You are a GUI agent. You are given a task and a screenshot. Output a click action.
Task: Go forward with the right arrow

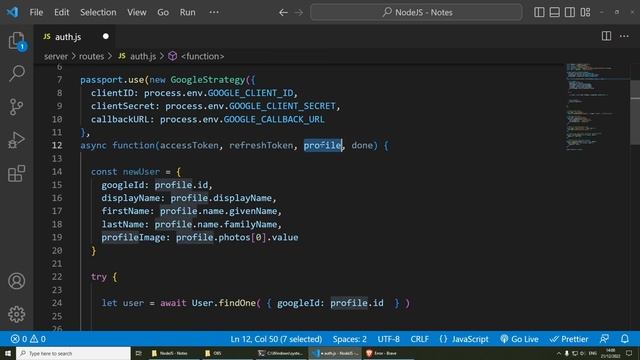(x=299, y=13)
